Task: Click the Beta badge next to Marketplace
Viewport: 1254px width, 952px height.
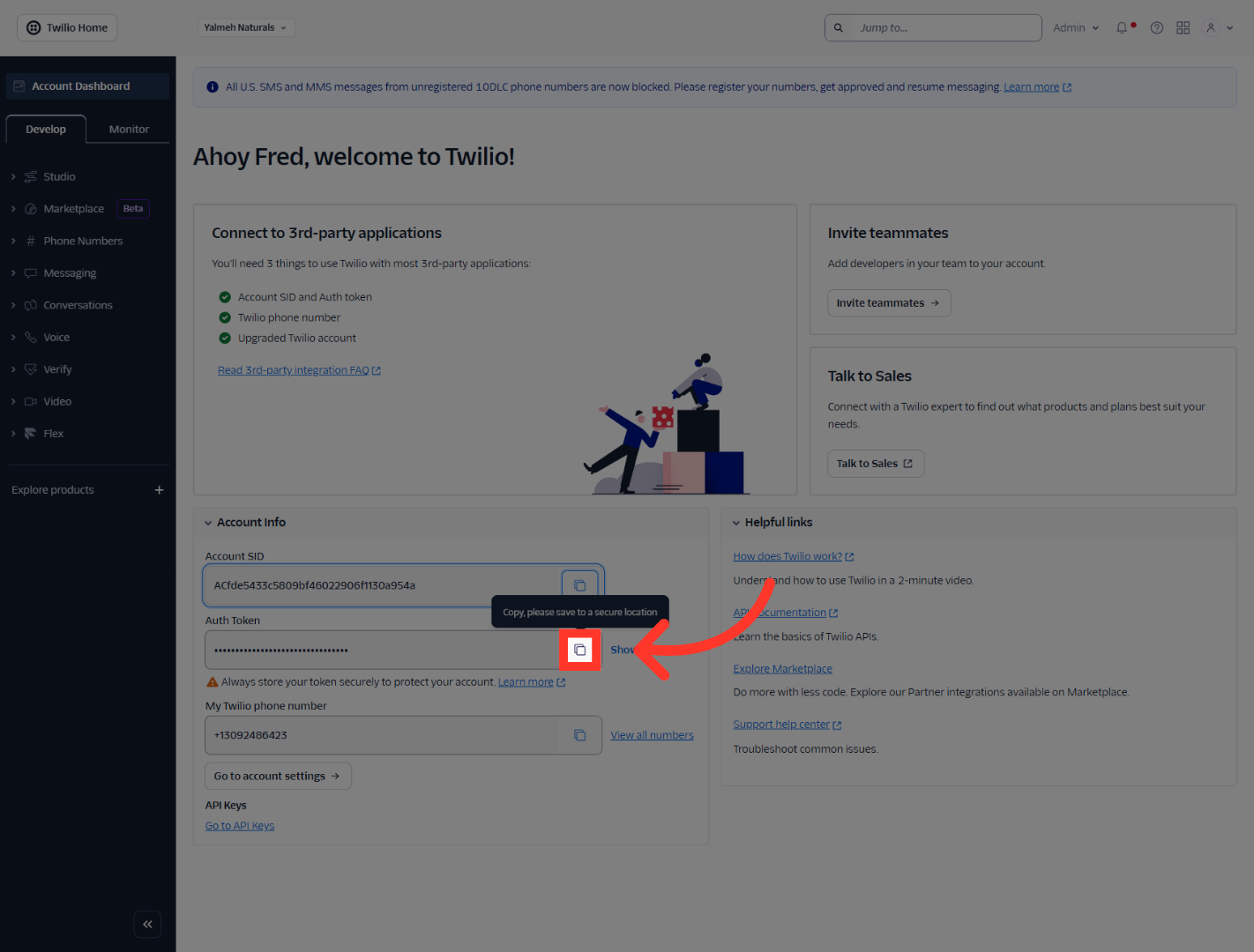Action: click(133, 209)
